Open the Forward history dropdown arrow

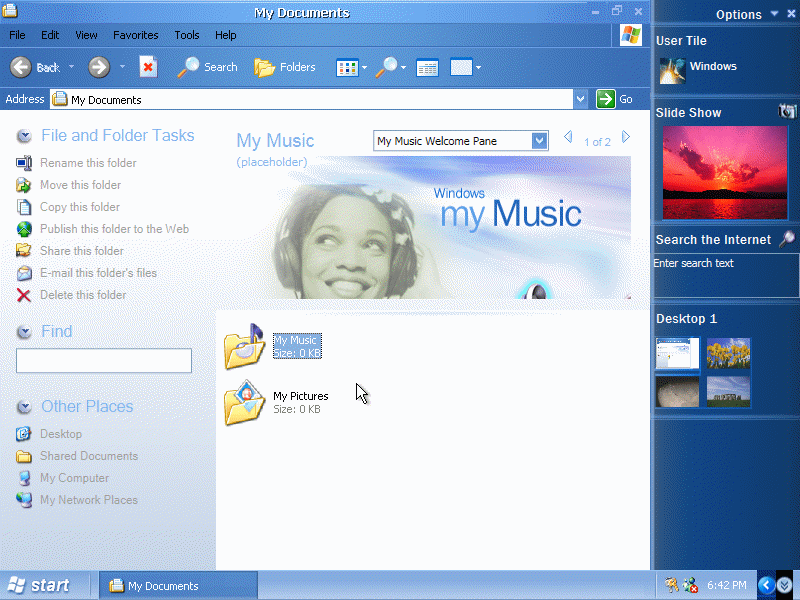pos(122,67)
